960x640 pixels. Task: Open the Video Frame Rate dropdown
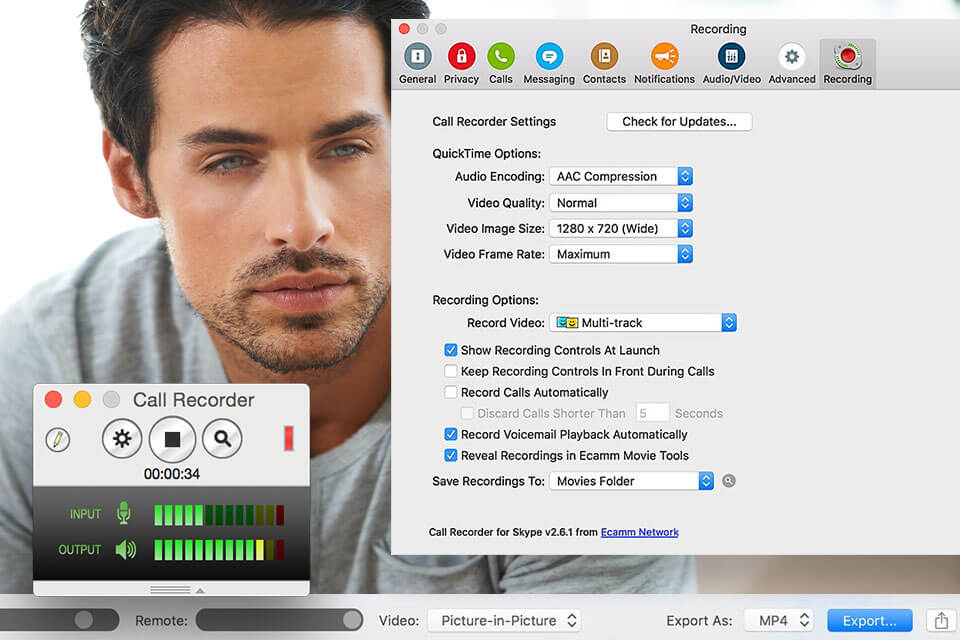pos(621,254)
